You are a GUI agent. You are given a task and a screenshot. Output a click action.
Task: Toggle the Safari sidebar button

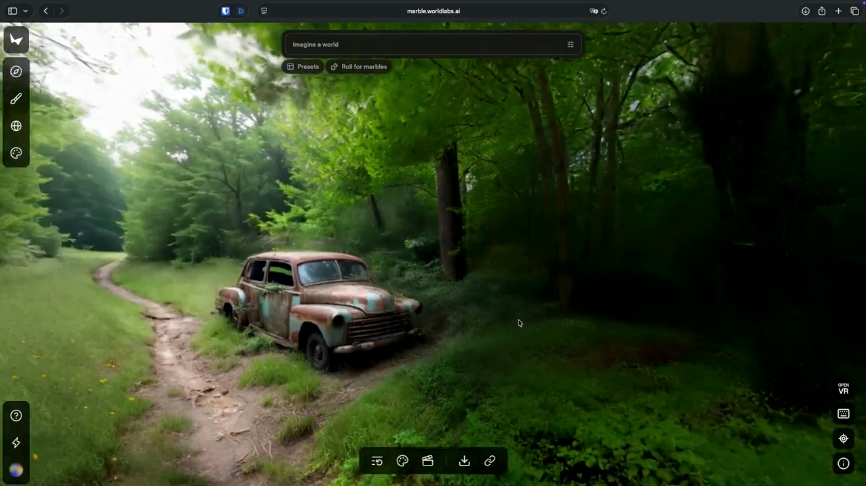(12, 11)
